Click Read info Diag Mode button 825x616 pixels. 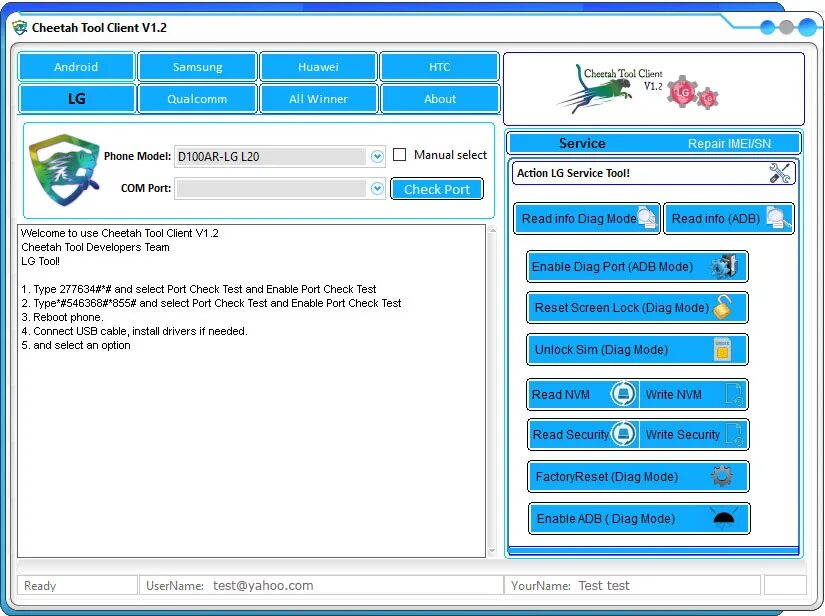point(587,218)
